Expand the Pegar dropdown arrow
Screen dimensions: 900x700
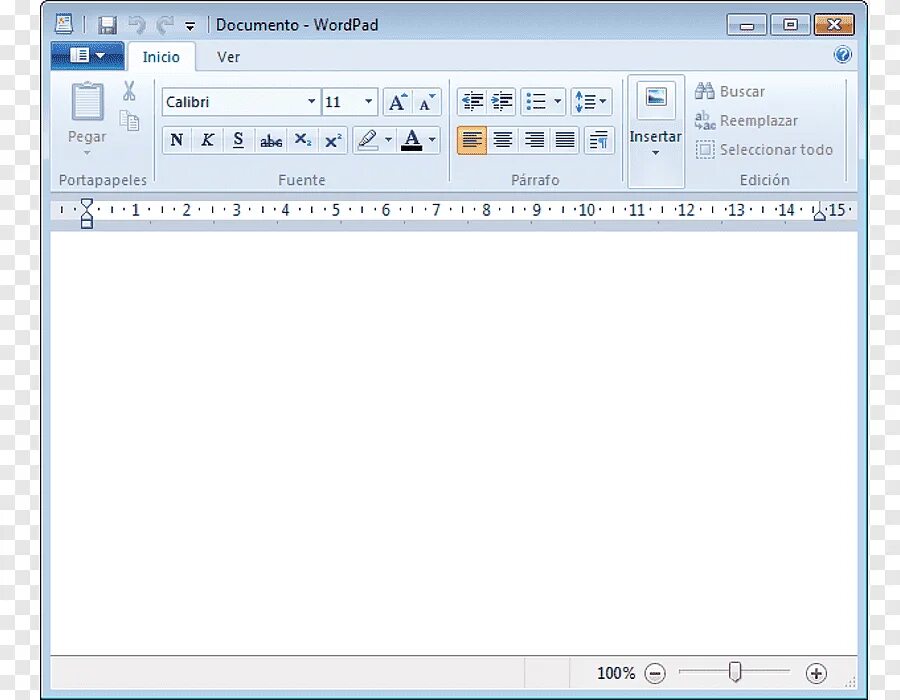tap(87, 153)
